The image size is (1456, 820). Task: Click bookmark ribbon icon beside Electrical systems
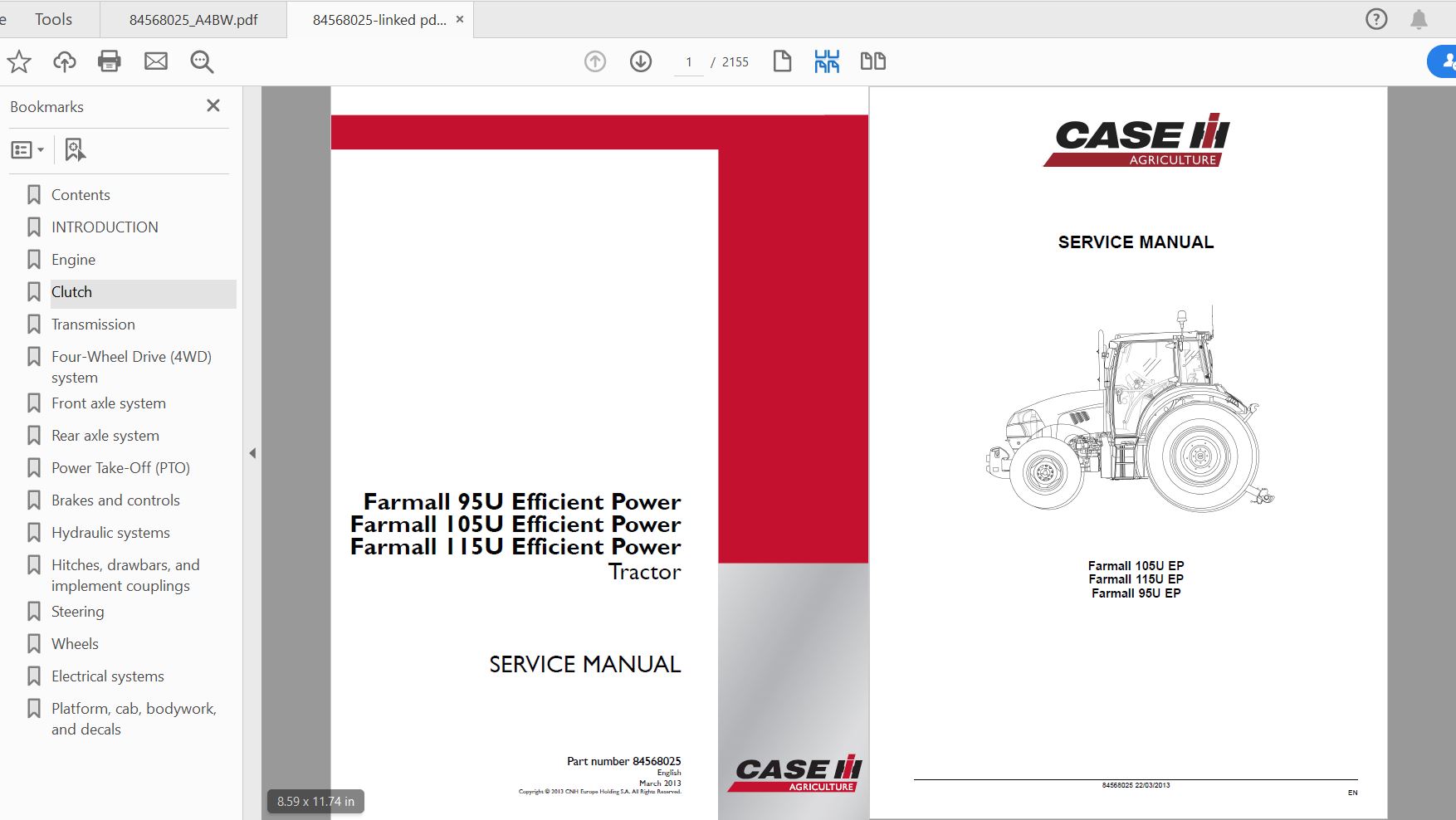[34, 676]
